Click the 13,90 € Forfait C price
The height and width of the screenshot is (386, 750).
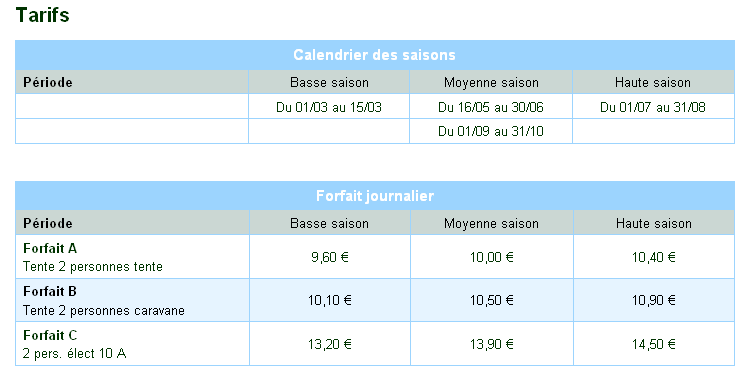click(491, 344)
